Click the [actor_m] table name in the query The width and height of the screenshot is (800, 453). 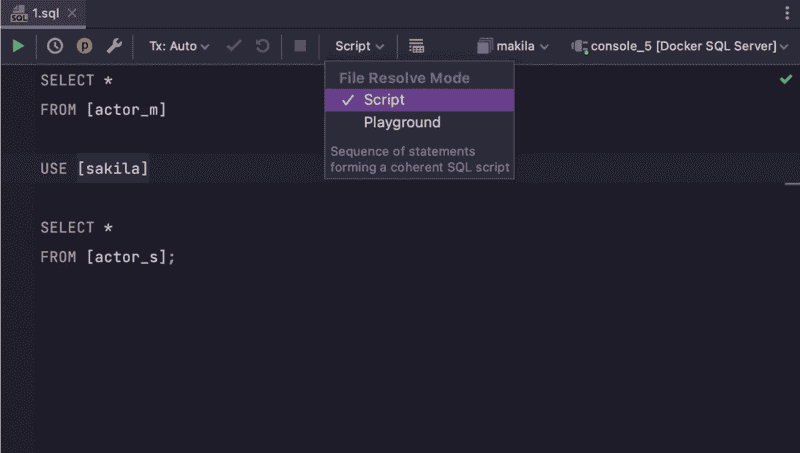coord(126,110)
